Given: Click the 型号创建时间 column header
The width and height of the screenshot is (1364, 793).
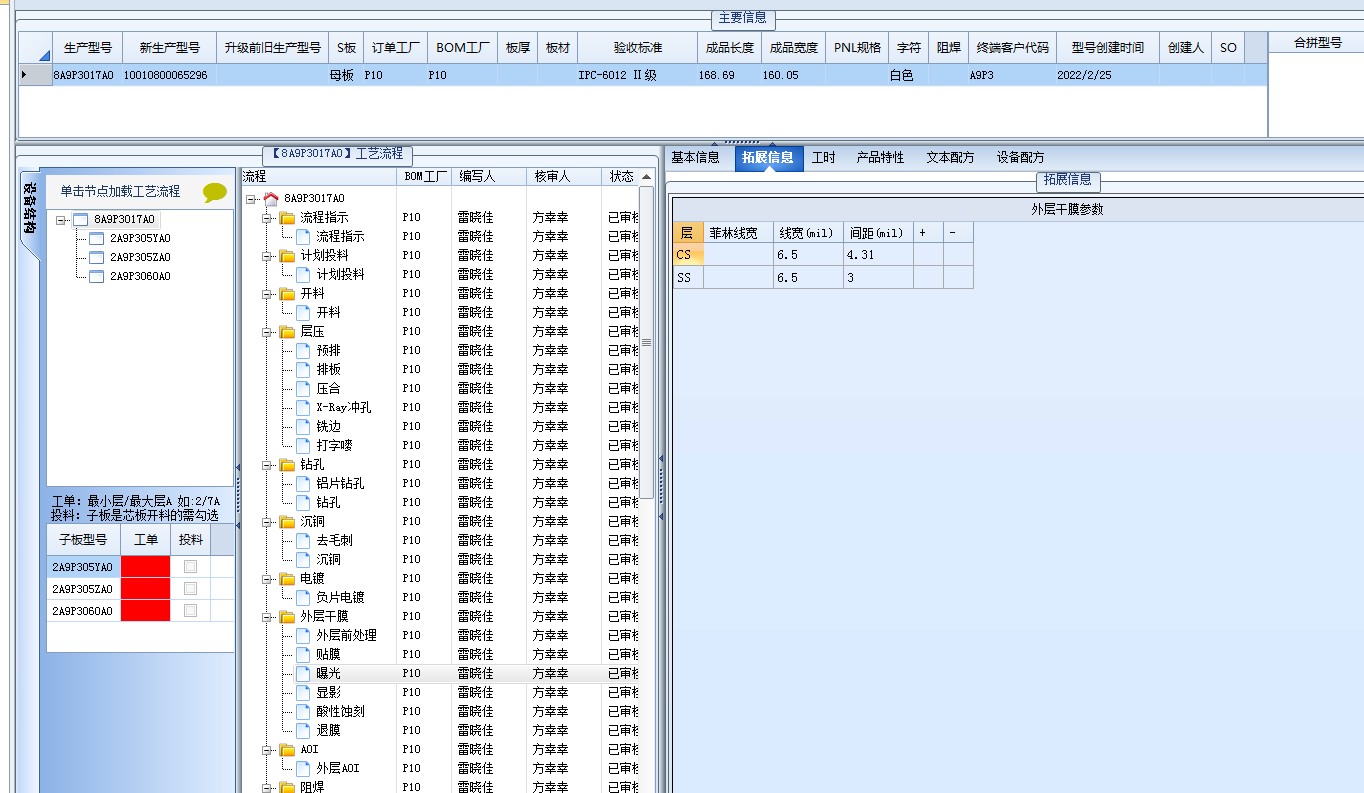Looking at the screenshot, I should 1107,48.
